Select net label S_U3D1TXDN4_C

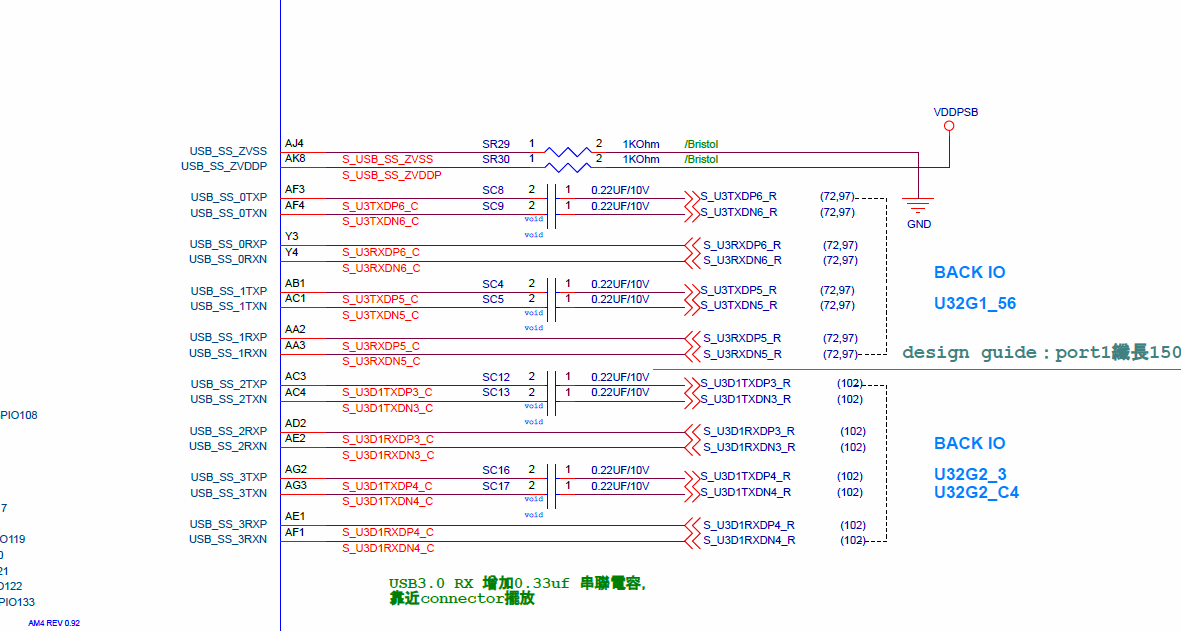point(387,501)
